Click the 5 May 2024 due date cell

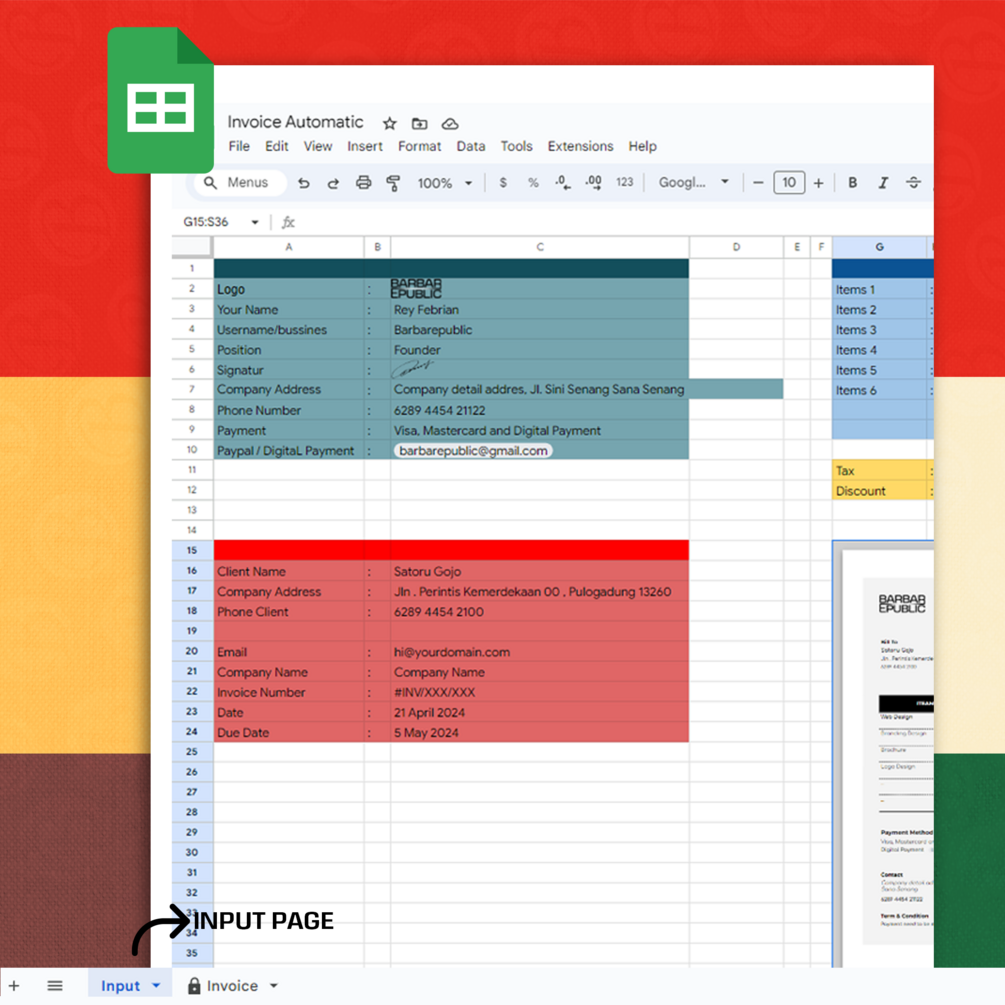(540, 733)
